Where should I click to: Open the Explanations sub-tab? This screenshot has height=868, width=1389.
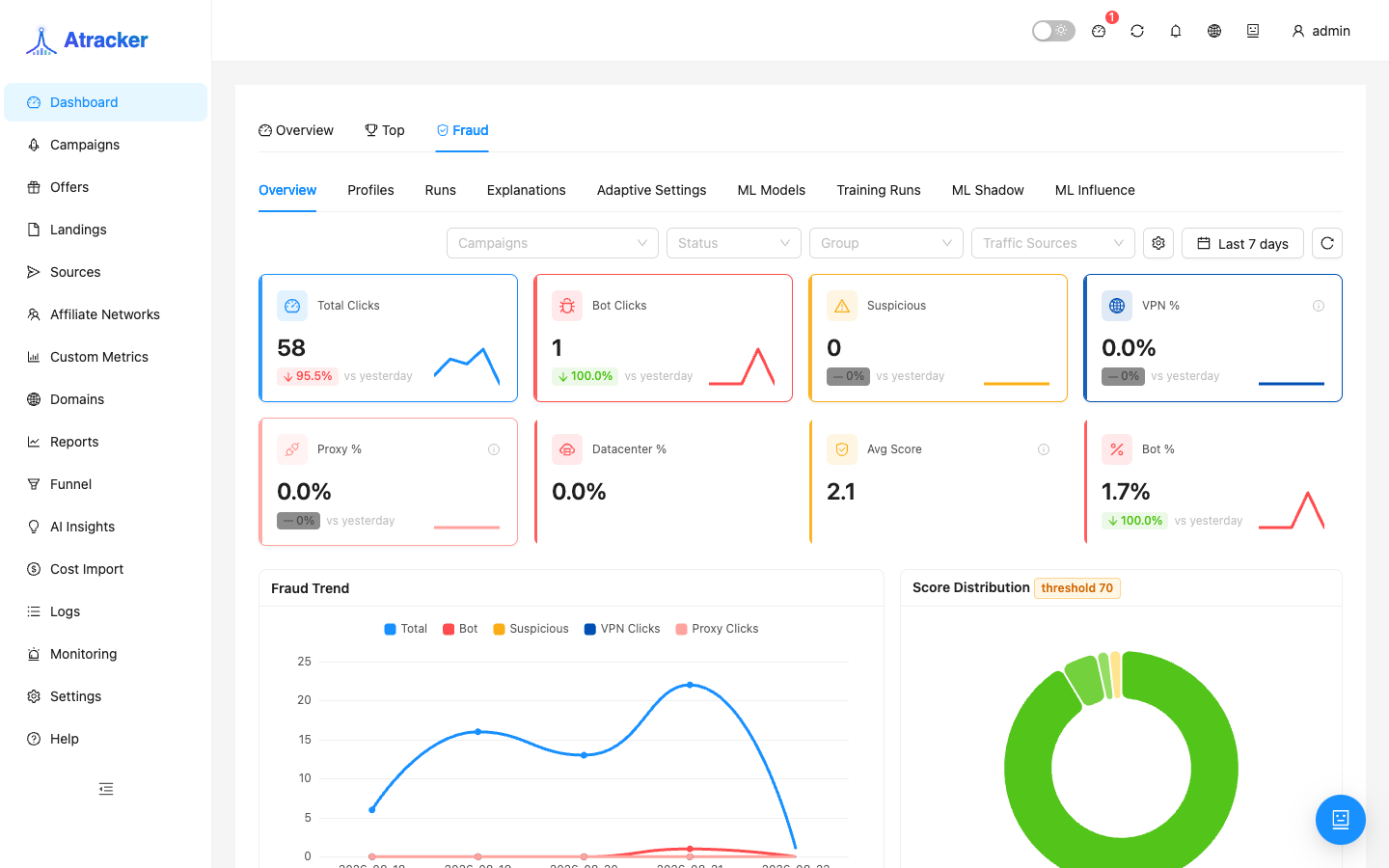[527, 190]
